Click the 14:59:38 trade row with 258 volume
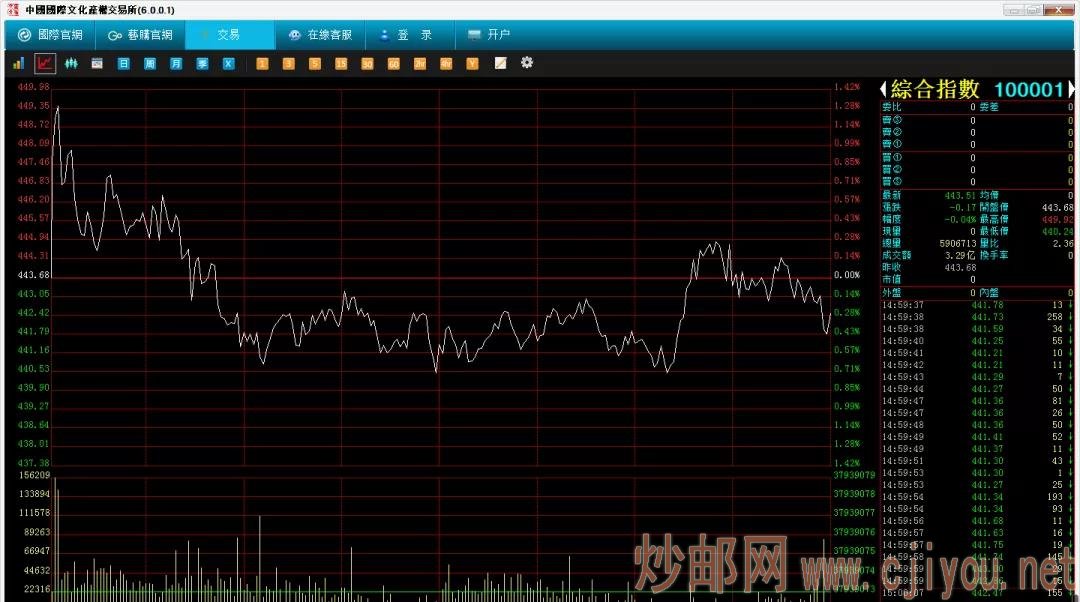The image size is (1080, 602). coord(977,317)
